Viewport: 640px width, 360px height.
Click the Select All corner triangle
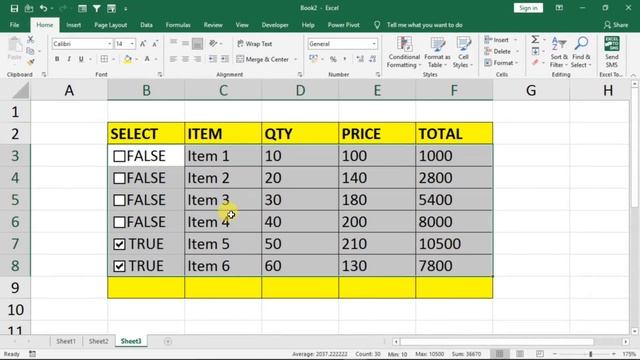click(x=21, y=90)
